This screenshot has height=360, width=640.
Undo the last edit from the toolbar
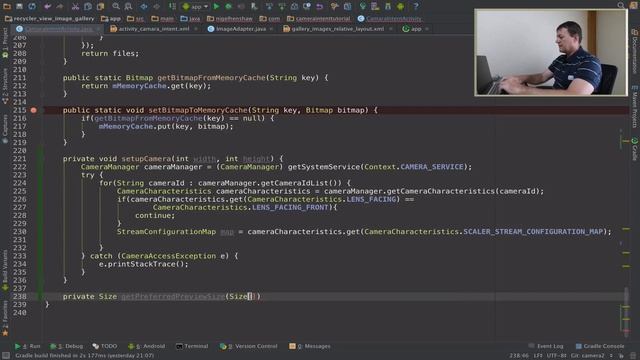(48, 6)
